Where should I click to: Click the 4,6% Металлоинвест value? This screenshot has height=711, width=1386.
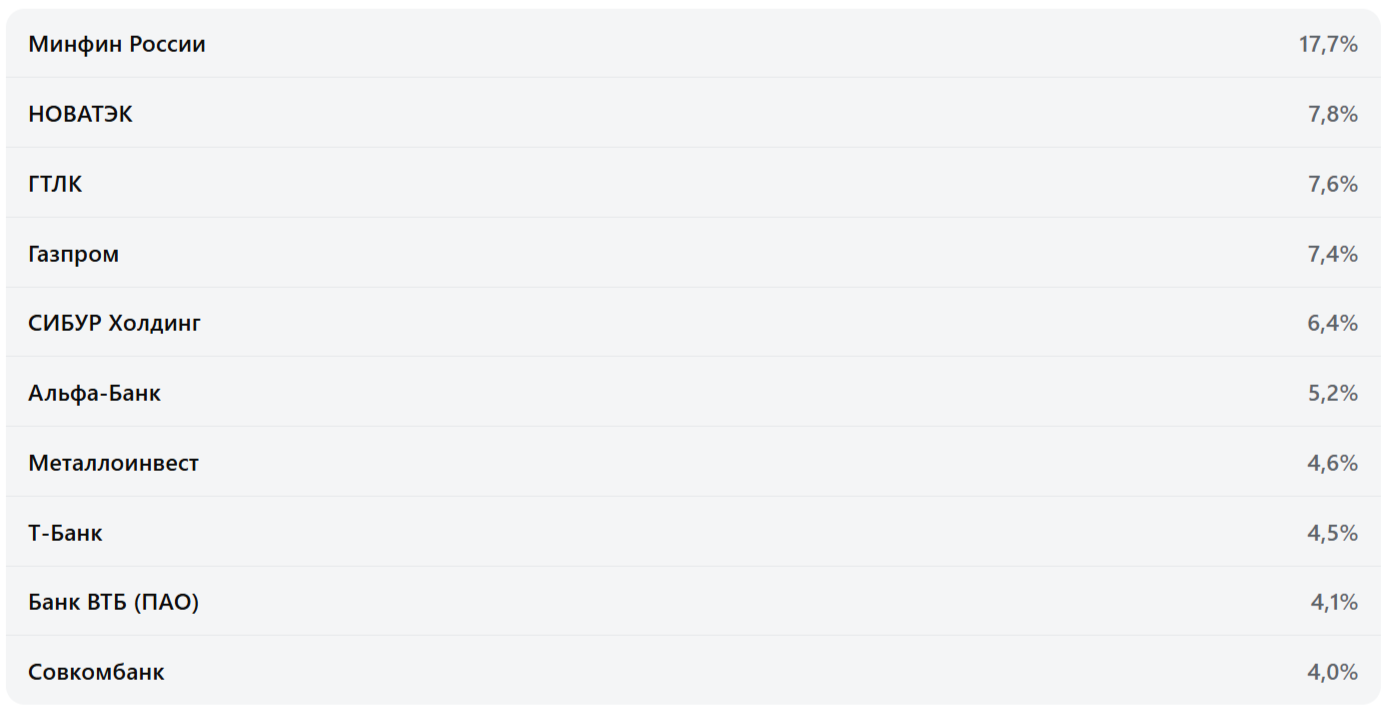[x=1333, y=463]
